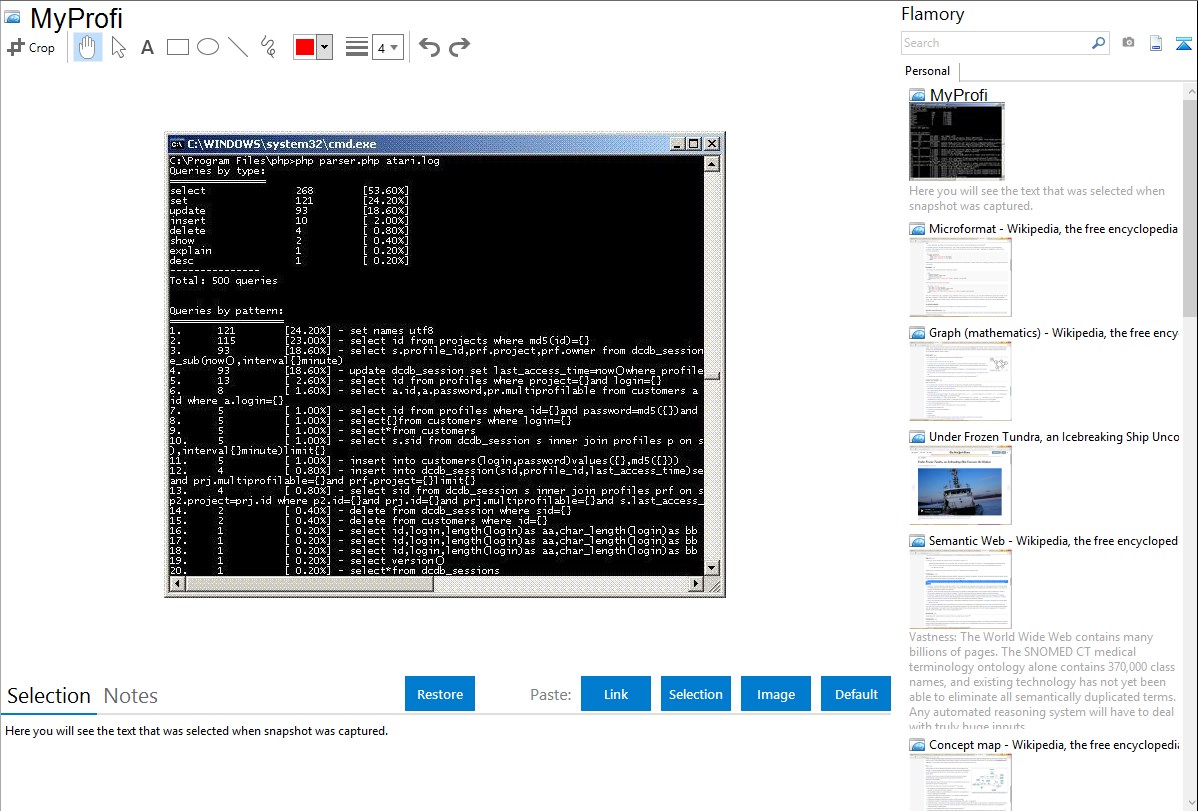The width and height of the screenshot is (1198, 811).
Task: Pick the Rectangle shape tool
Action: coord(178,47)
